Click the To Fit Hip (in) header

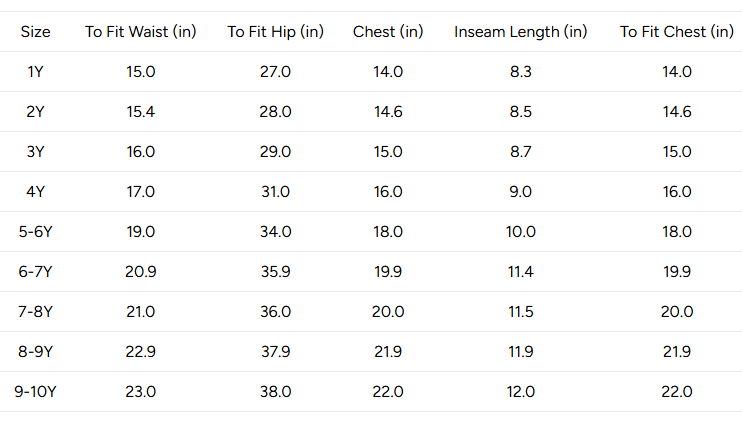275,32
